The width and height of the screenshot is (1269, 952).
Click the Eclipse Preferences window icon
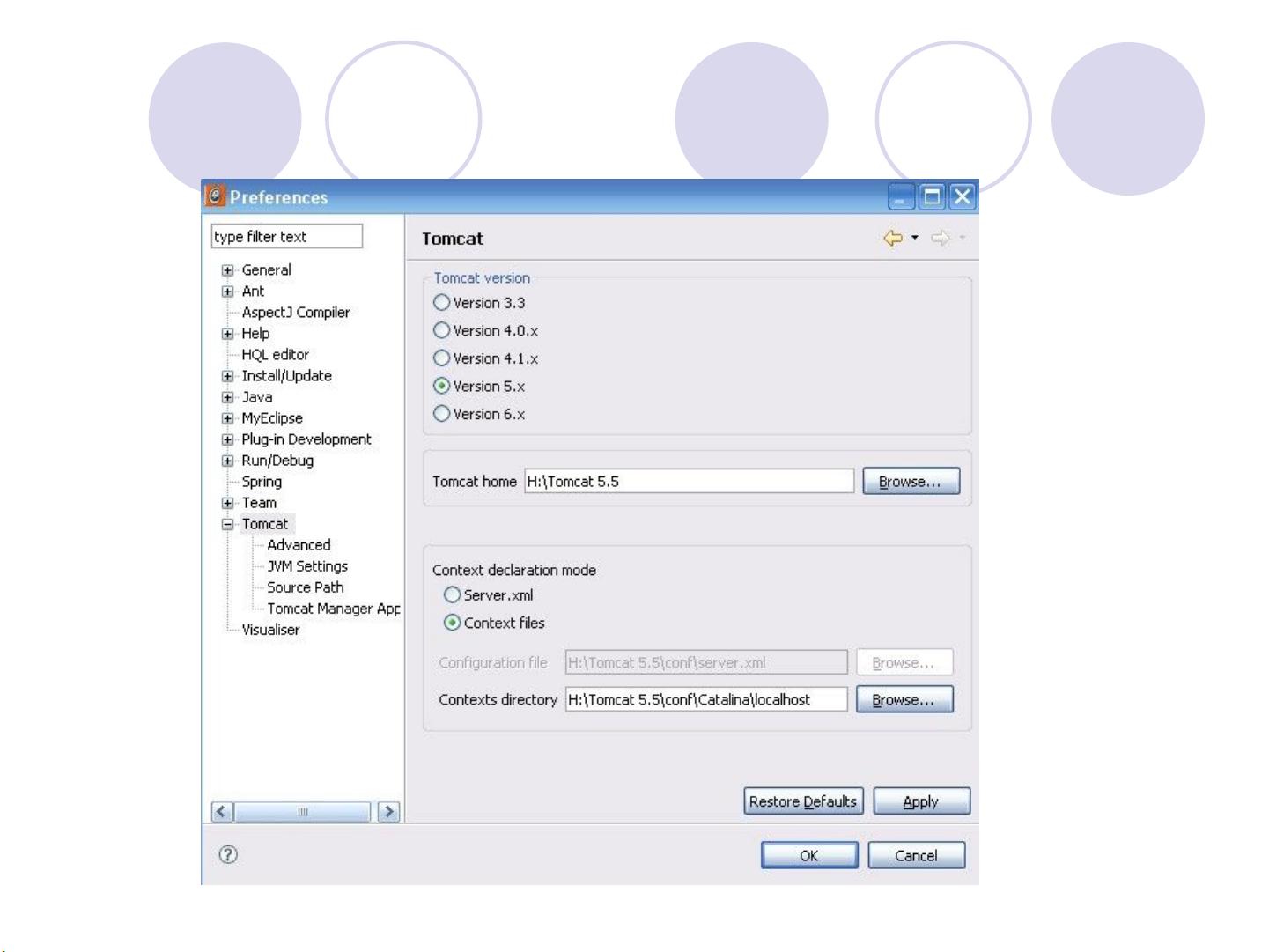(x=215, y=196)
